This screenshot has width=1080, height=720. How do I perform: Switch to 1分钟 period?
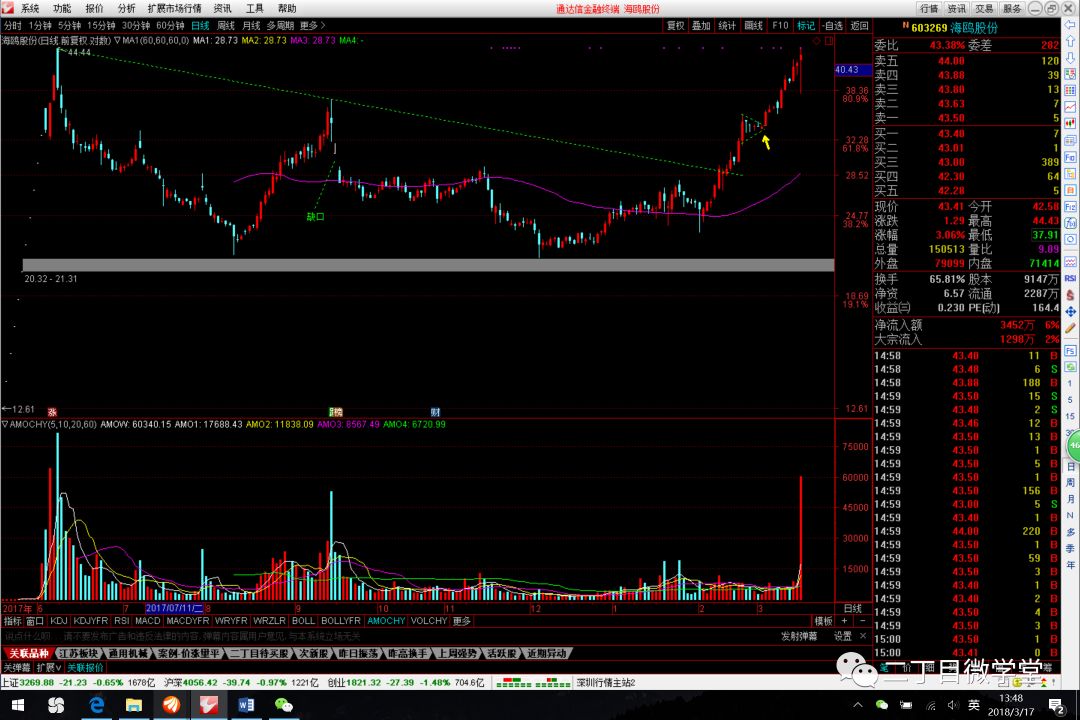click(x=40, y=25)
